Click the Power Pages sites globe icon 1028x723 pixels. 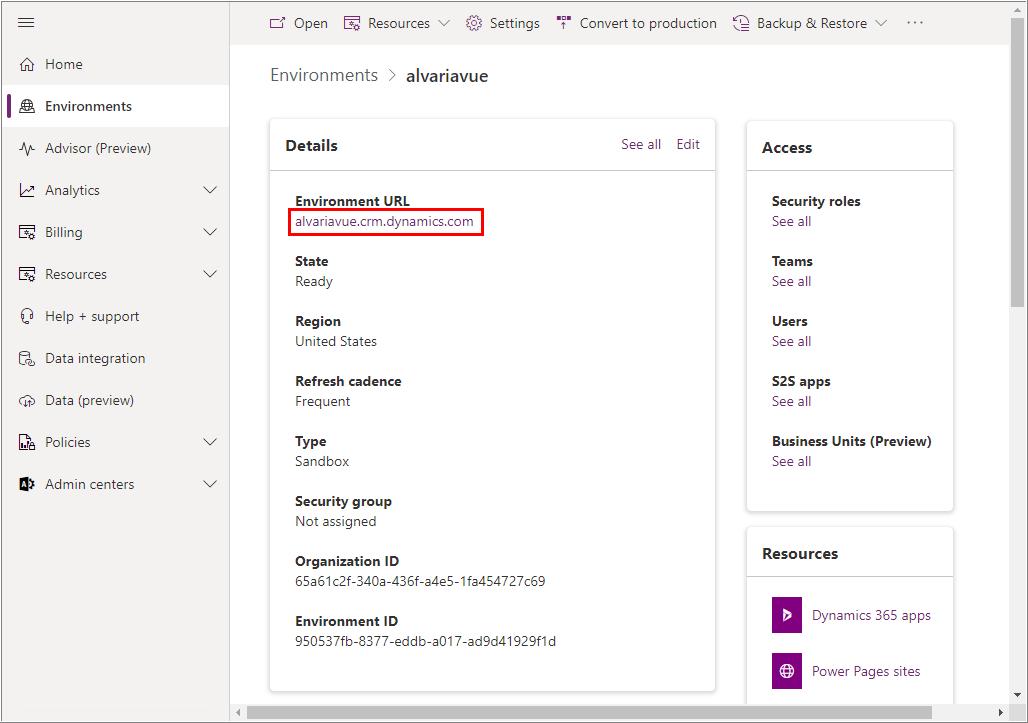786,671
